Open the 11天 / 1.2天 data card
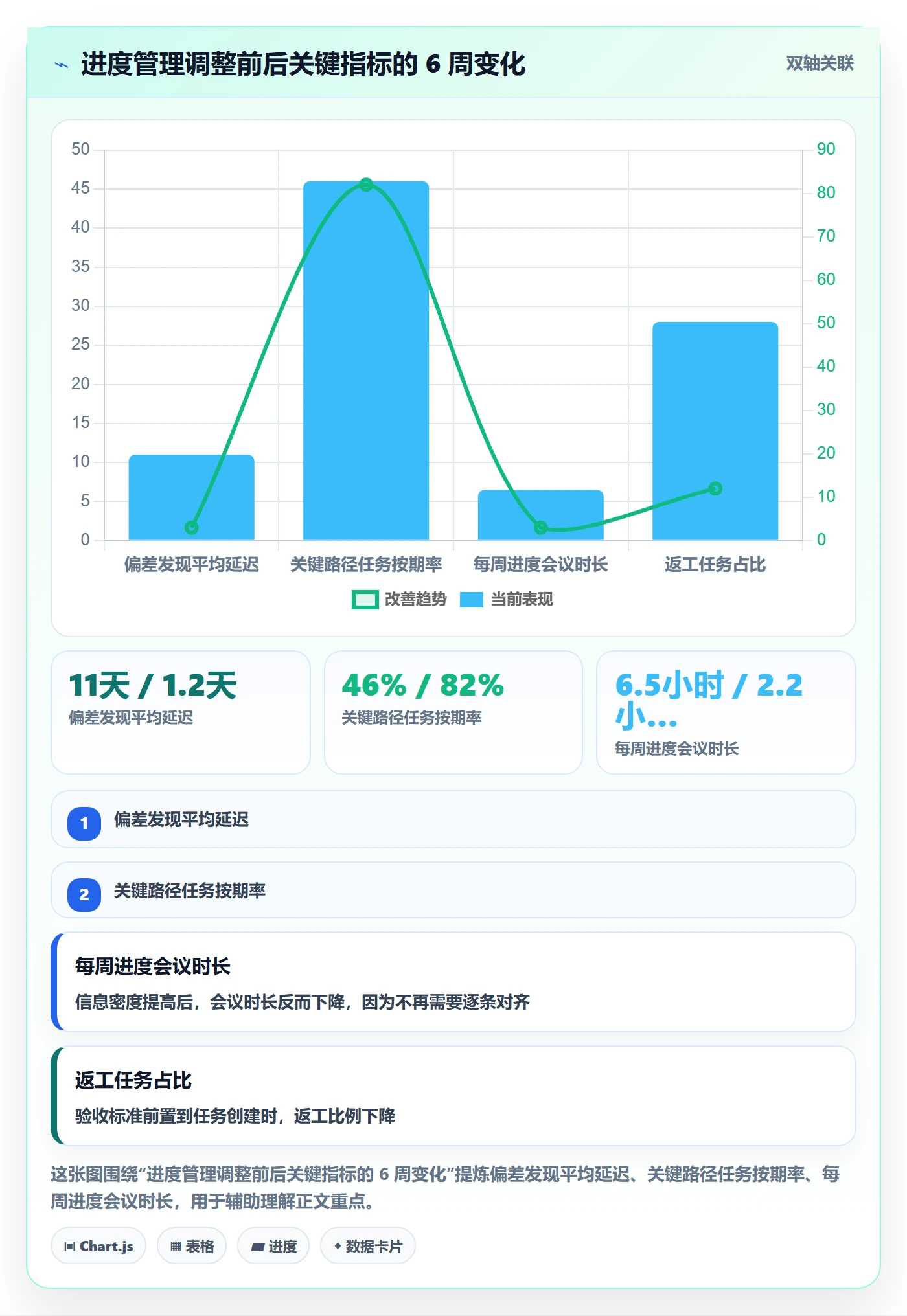 [x=181, y=712]
